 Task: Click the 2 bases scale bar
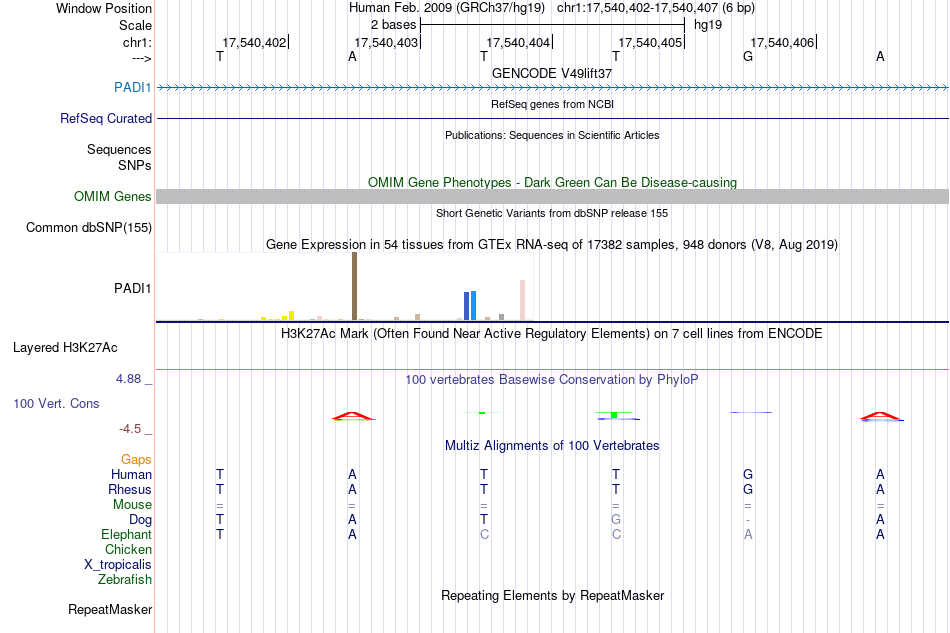tap(552, 25)
